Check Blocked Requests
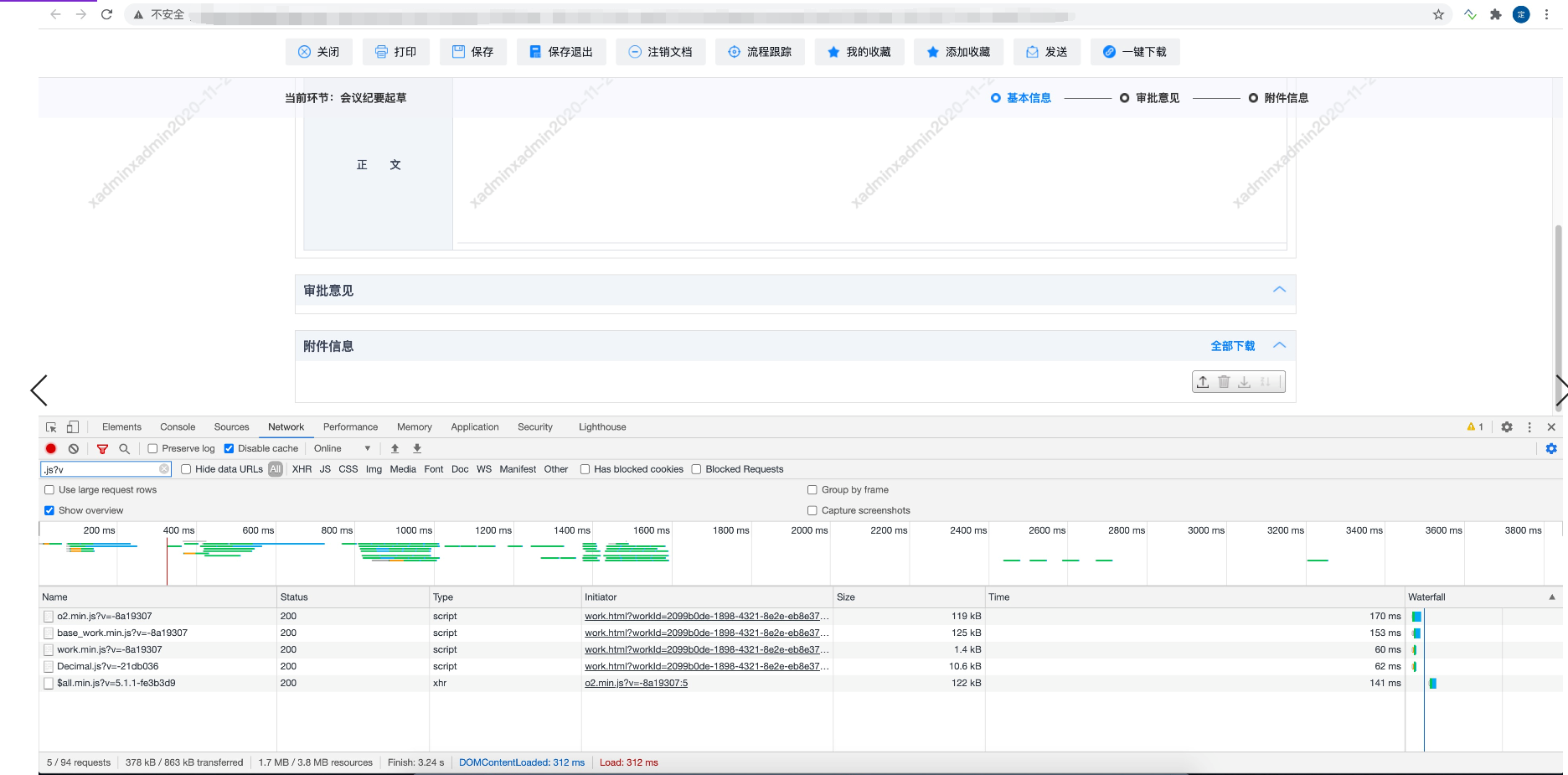1568x775 pixels. (x=696, y=469)
